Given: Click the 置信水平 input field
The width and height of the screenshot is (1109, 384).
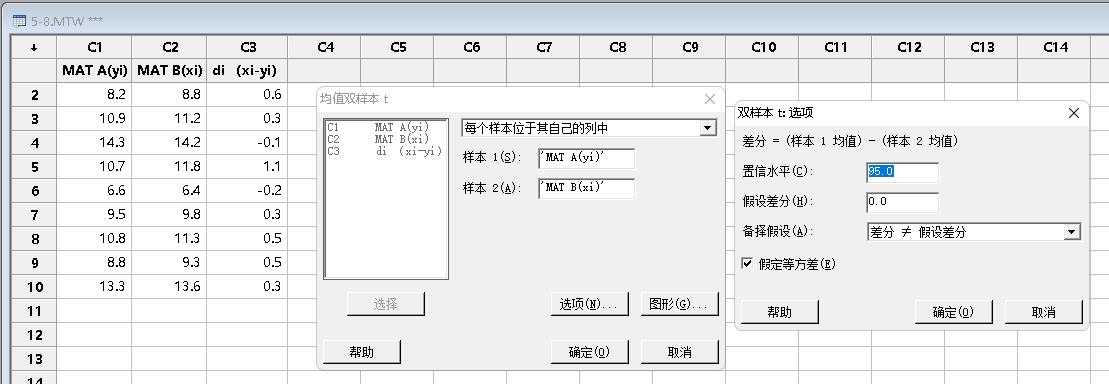Looking at the screenshot, I should 902,172.
